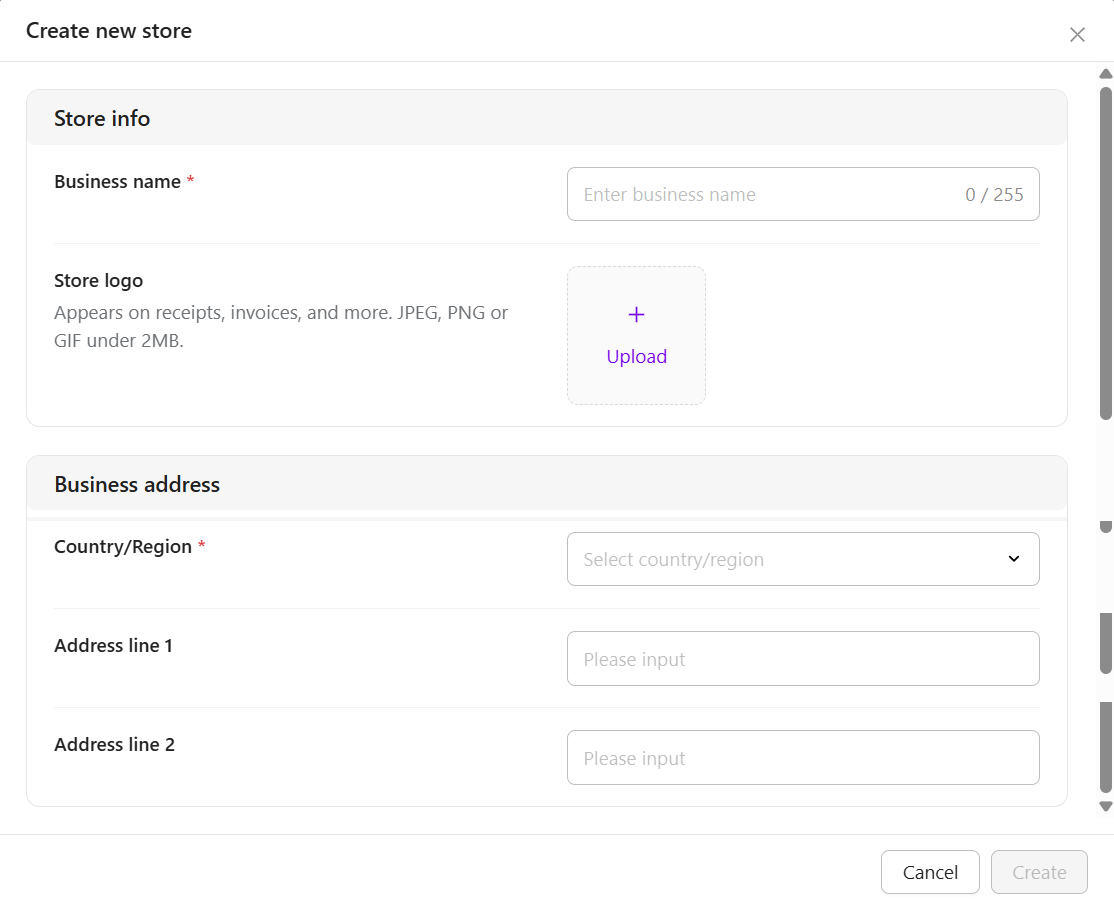Screen dimensions: 1114x905
Task: Click the Store info section header
Action: [102, 118]
